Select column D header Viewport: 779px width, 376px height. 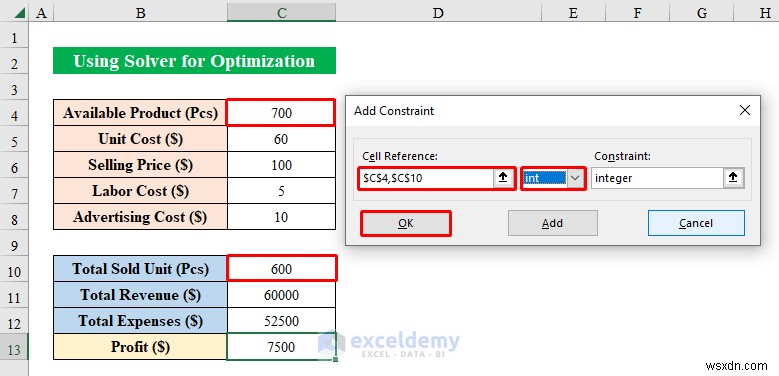click(438, 12)
